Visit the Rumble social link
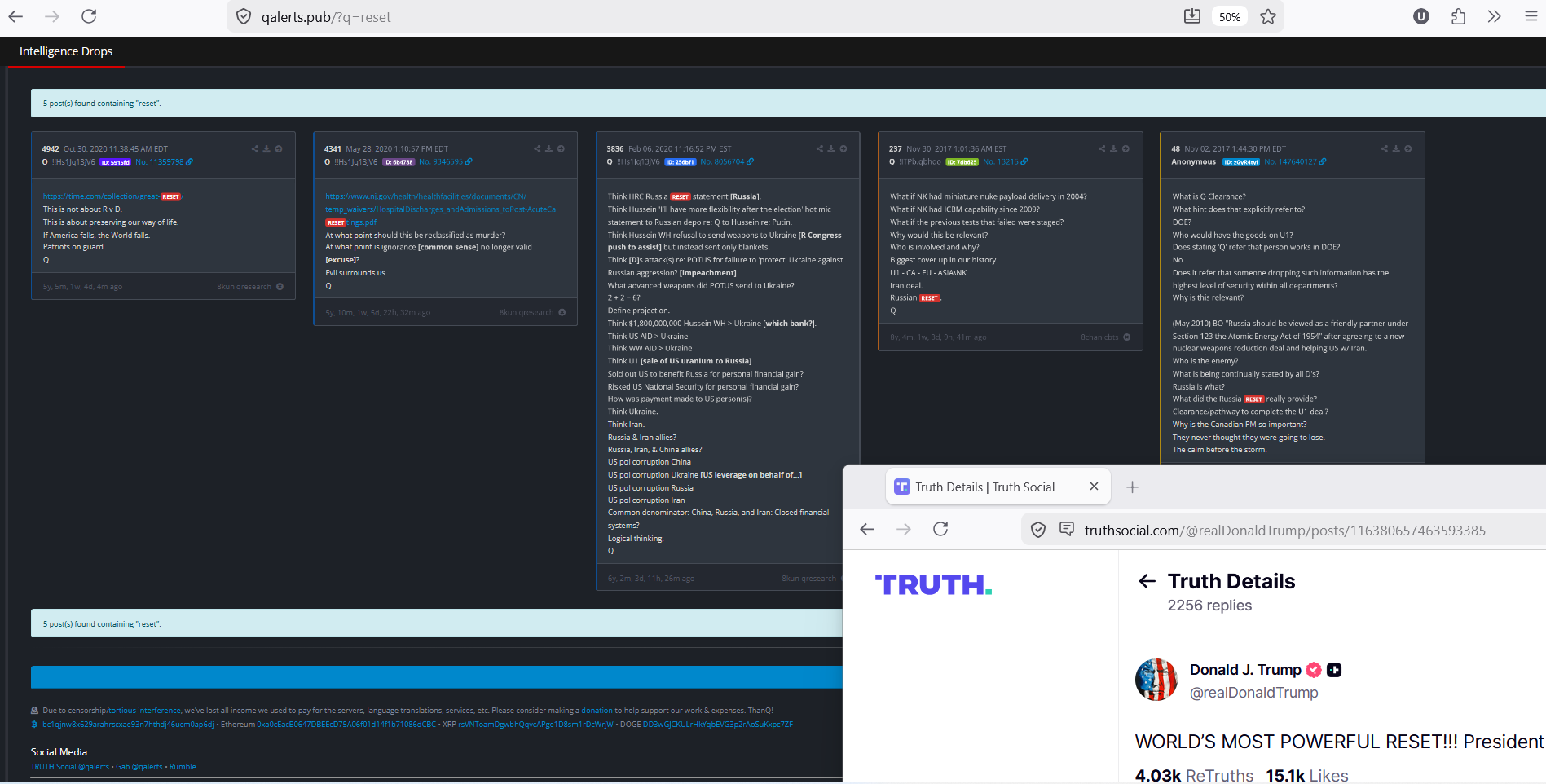The height and width of the screenshot is (784, 1546). tap(183, 767)
